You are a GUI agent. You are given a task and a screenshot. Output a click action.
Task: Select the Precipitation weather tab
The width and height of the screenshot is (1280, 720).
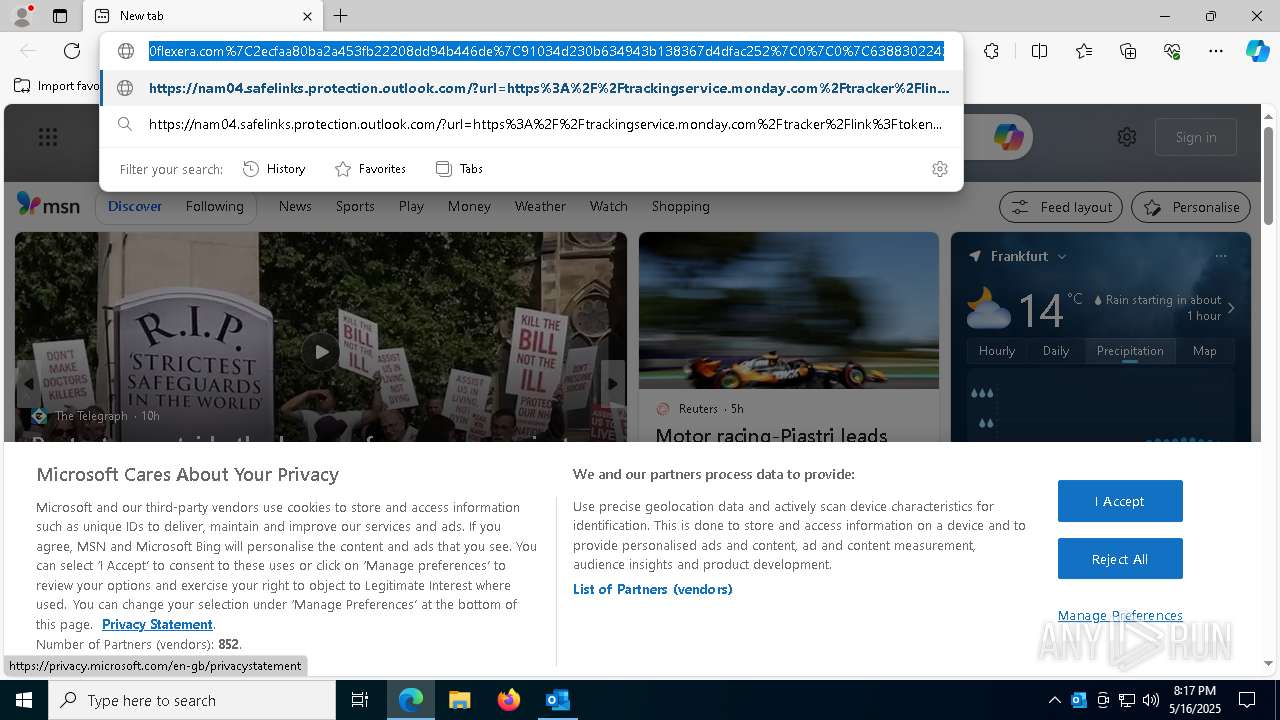tap(1130, 351)
